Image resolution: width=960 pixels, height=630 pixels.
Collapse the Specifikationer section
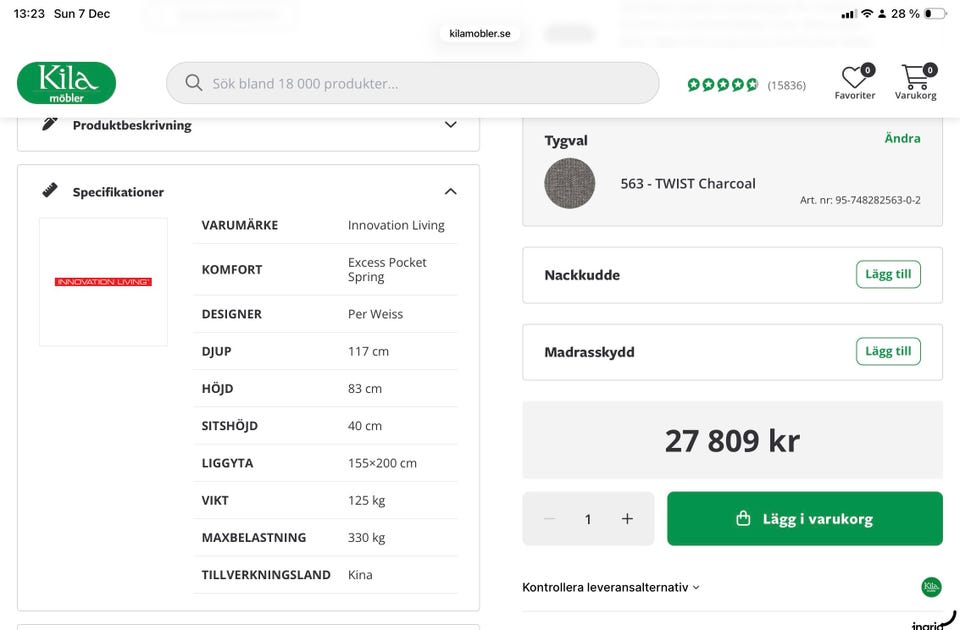[x=450, y=191]
